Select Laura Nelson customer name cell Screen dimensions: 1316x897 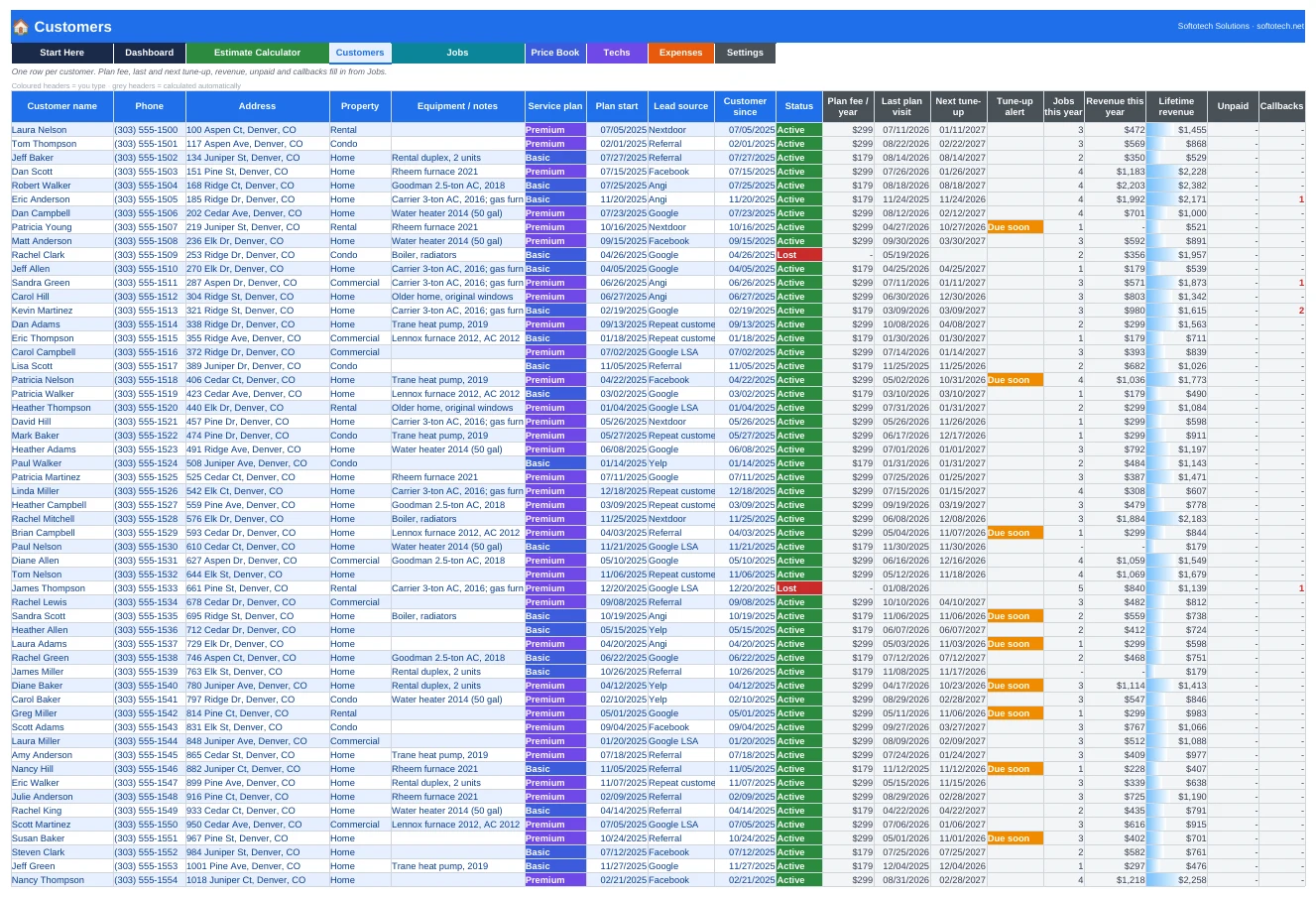62,130
